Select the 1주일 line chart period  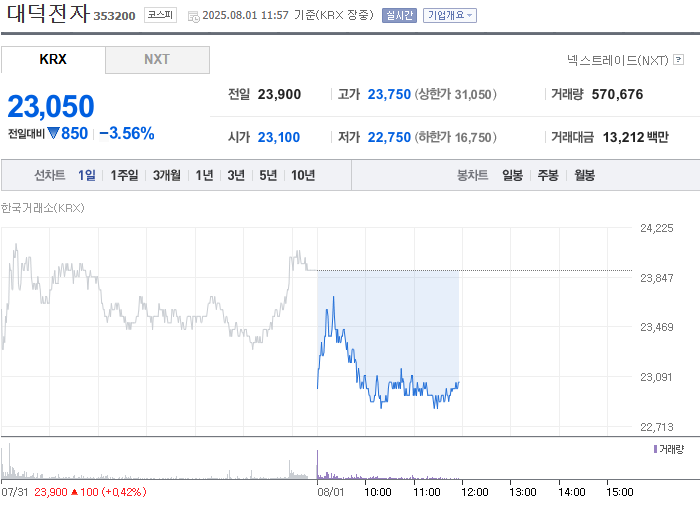tap(124, 175)
